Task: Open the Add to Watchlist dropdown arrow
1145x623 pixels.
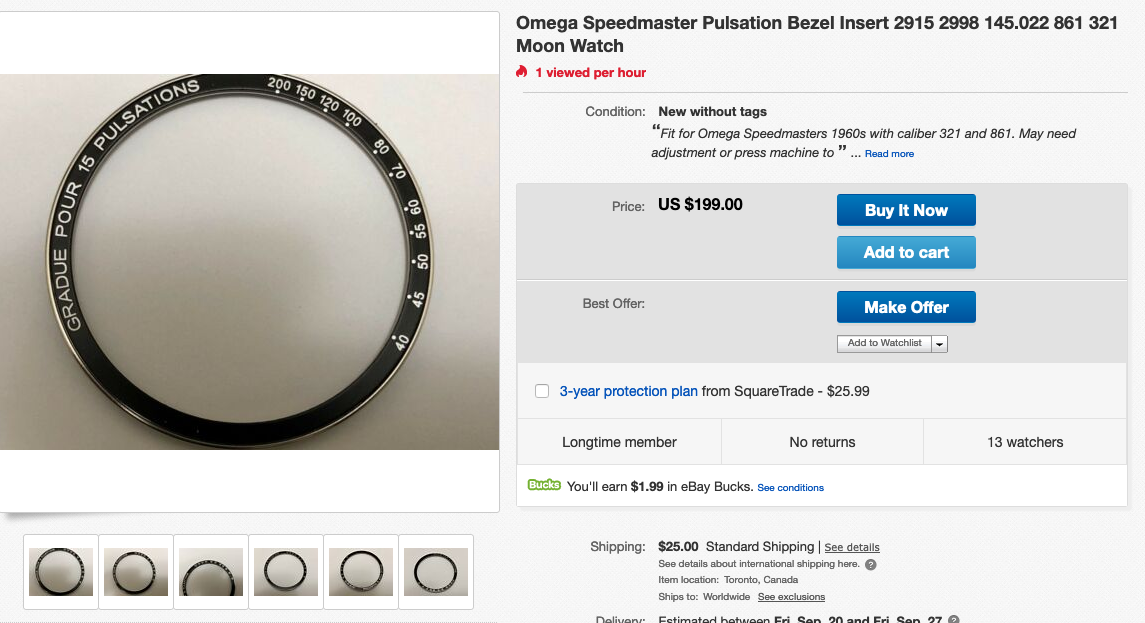Action: tap(940, 344)
